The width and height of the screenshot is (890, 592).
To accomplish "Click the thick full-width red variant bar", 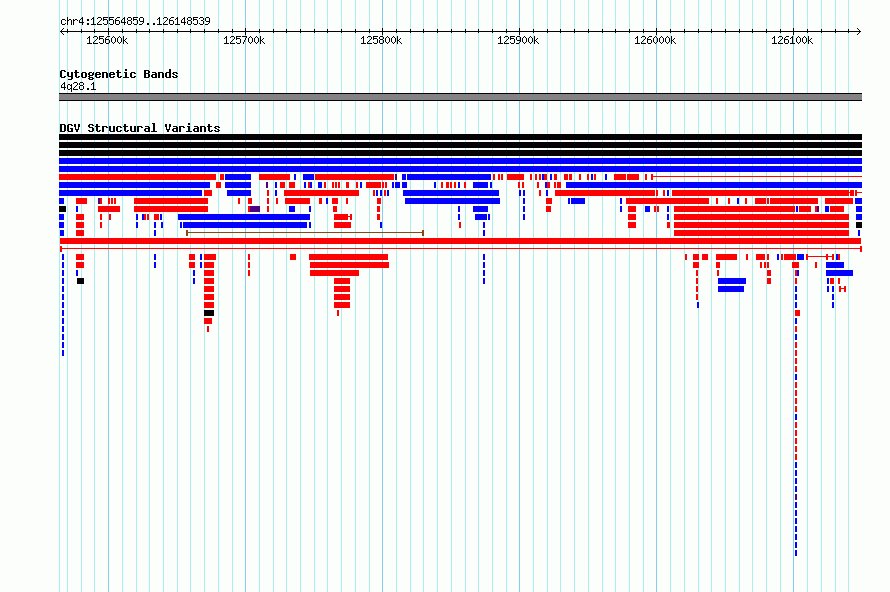I will click(460, 241).
